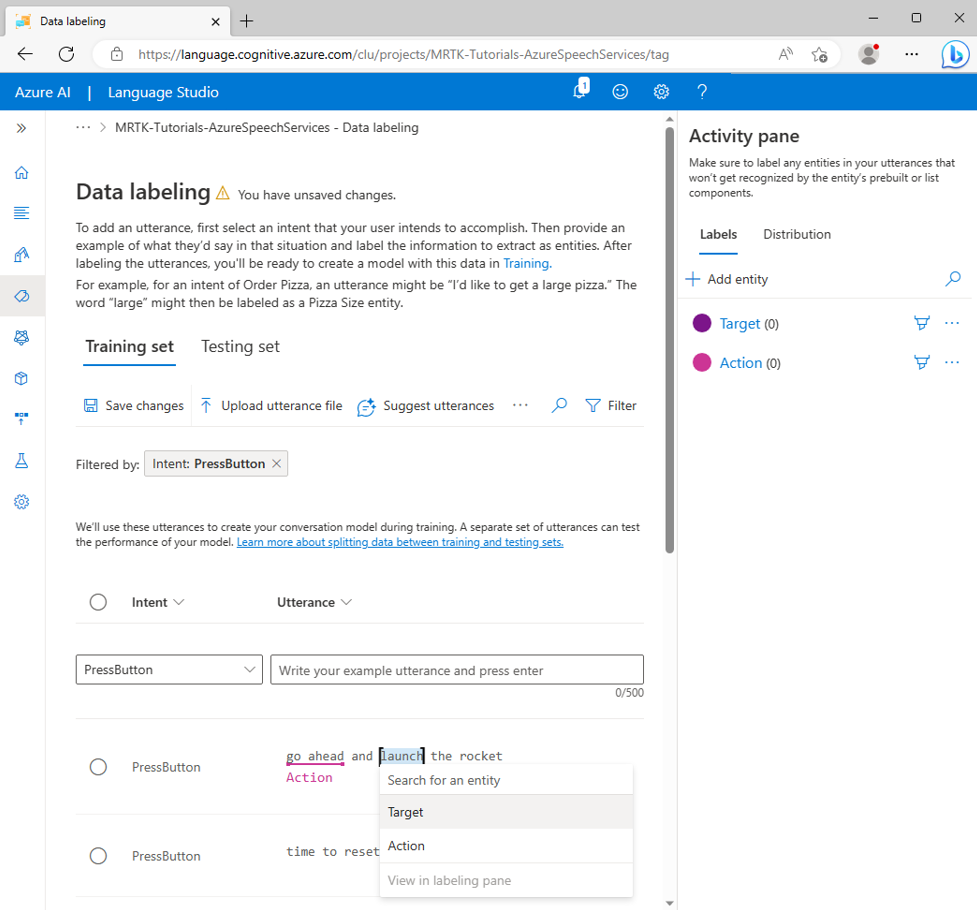Image resolution: width=977 pixels, height=910 pixels.
Task: Click the purple Target color swatch
Action: [x=702, y=323]
